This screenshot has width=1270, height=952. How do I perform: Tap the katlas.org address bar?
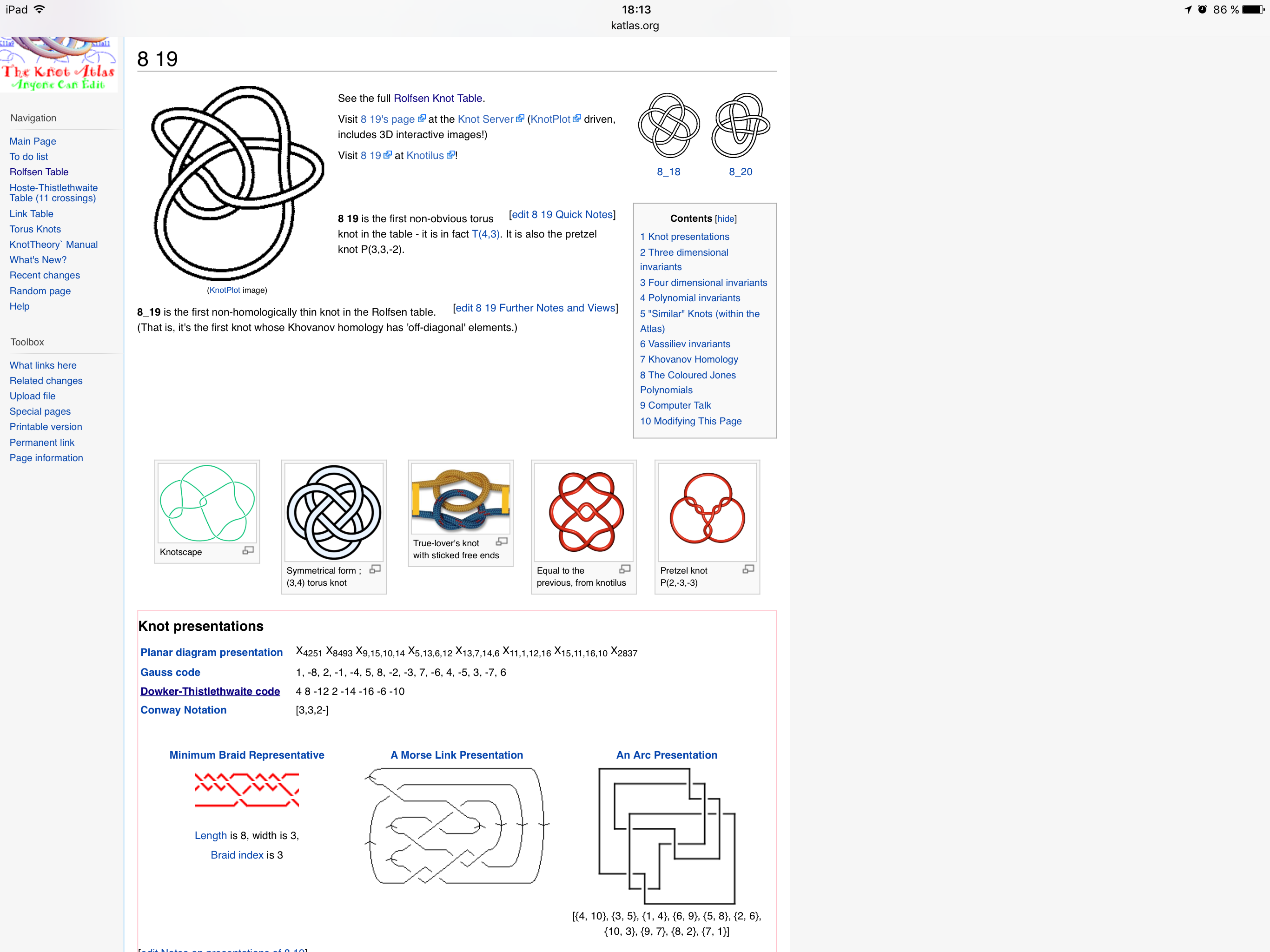635,25
